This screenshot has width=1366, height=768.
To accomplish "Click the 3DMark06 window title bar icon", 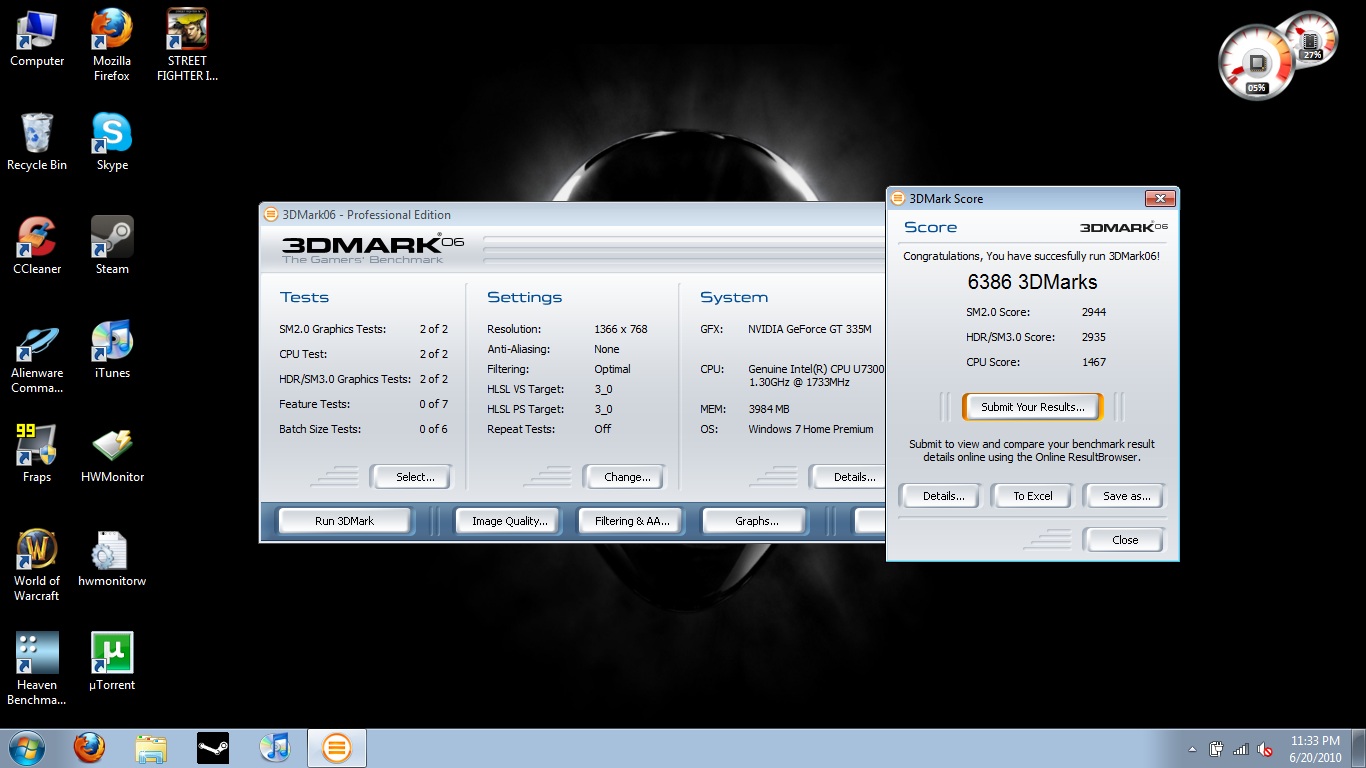I will 270,214.
